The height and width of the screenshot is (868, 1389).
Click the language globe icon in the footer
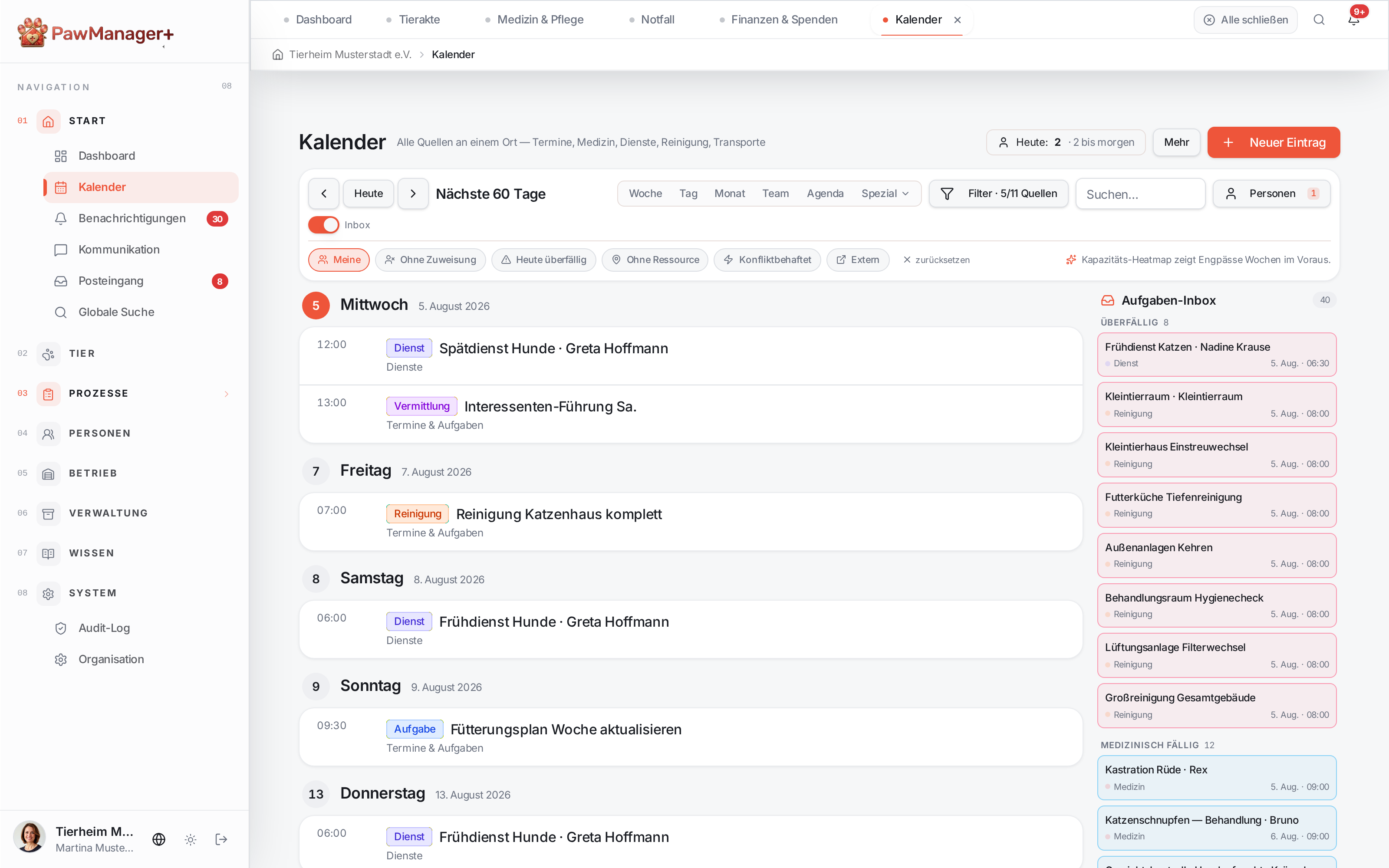point(159,839)
